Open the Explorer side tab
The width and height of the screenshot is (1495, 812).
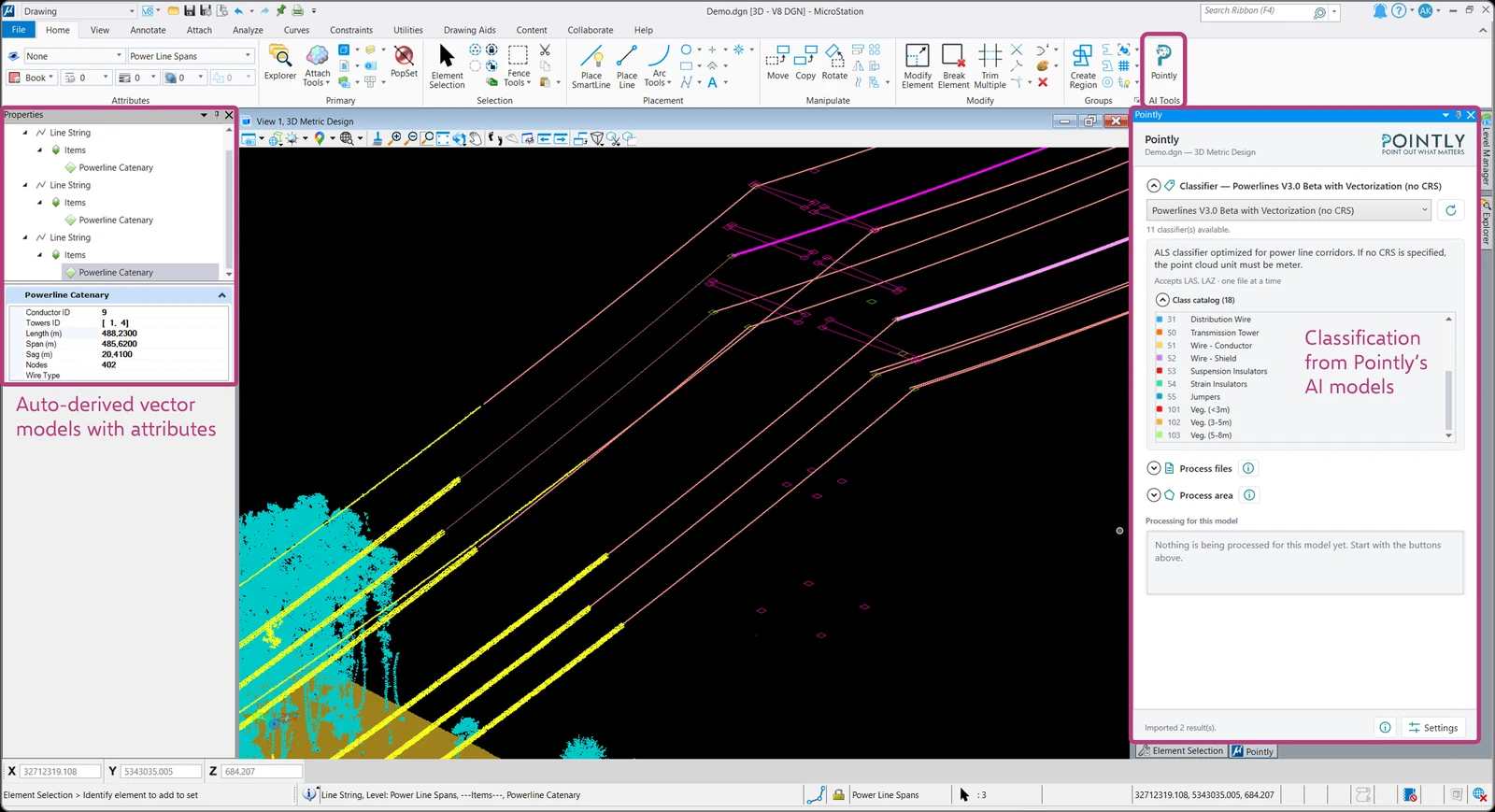1486,222
